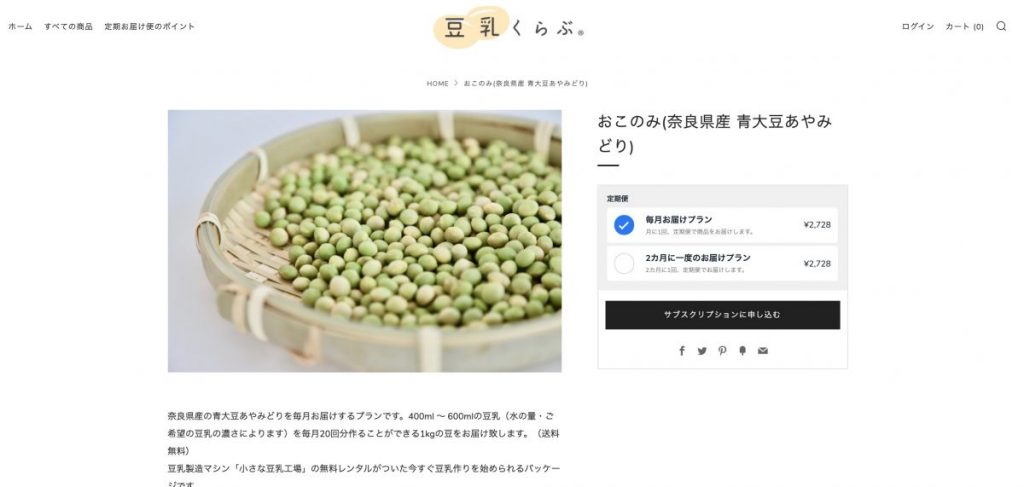Click the green soybean product photo

364,241
